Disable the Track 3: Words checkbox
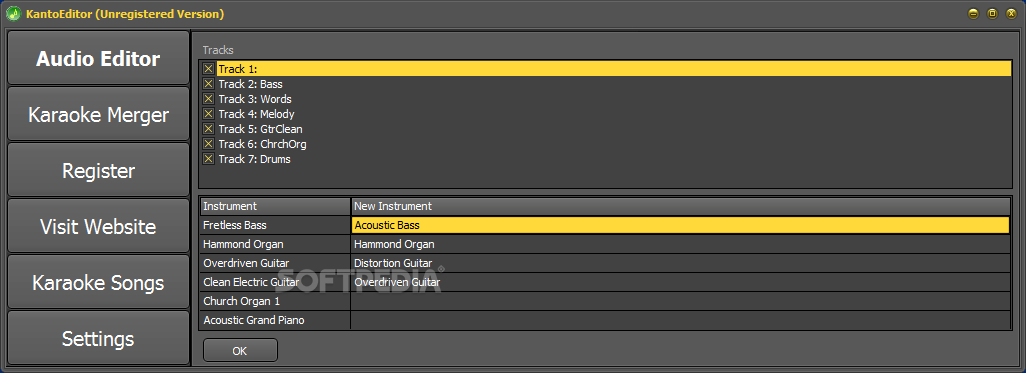 [x=209, y=99]
